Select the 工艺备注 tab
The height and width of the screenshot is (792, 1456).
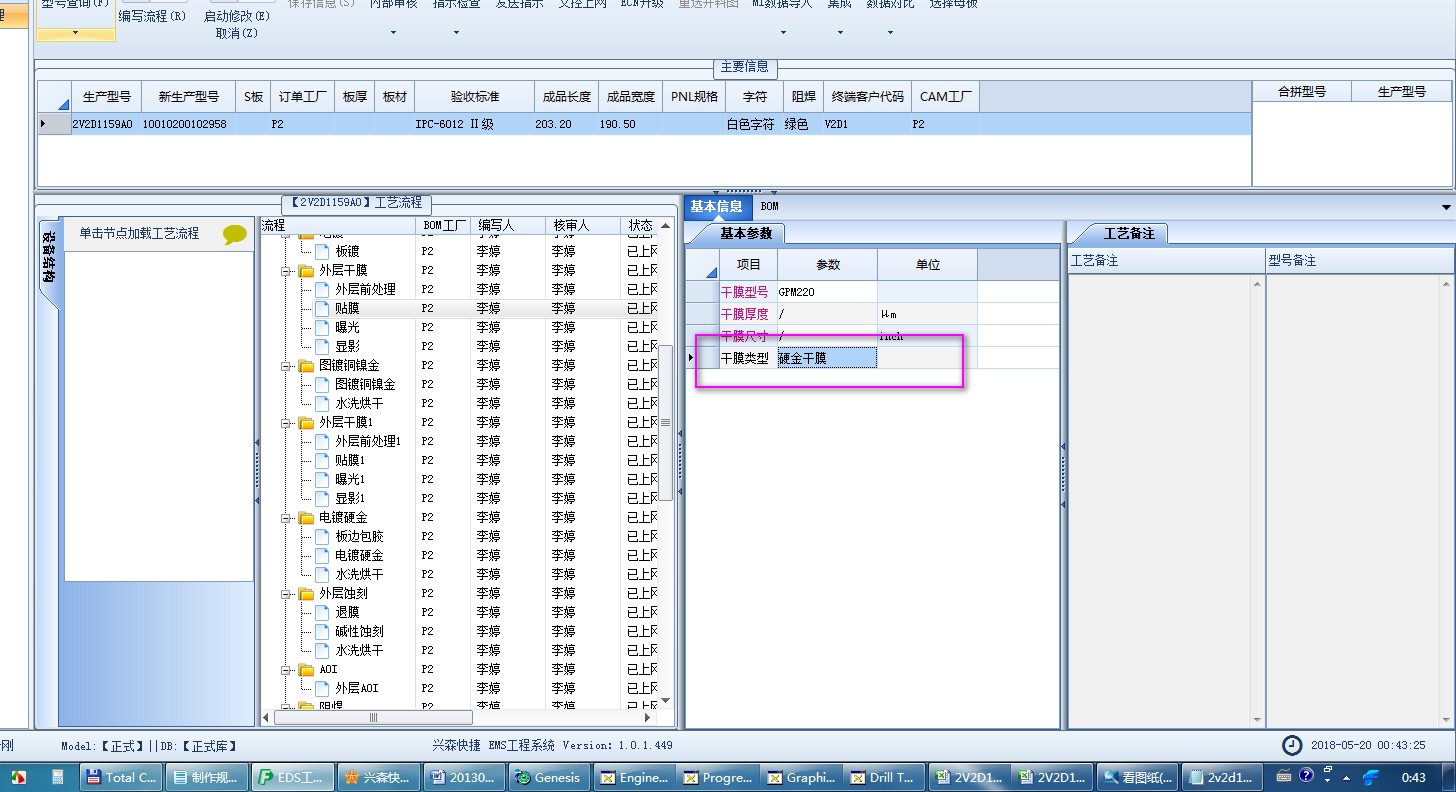tap(1129, 234)
